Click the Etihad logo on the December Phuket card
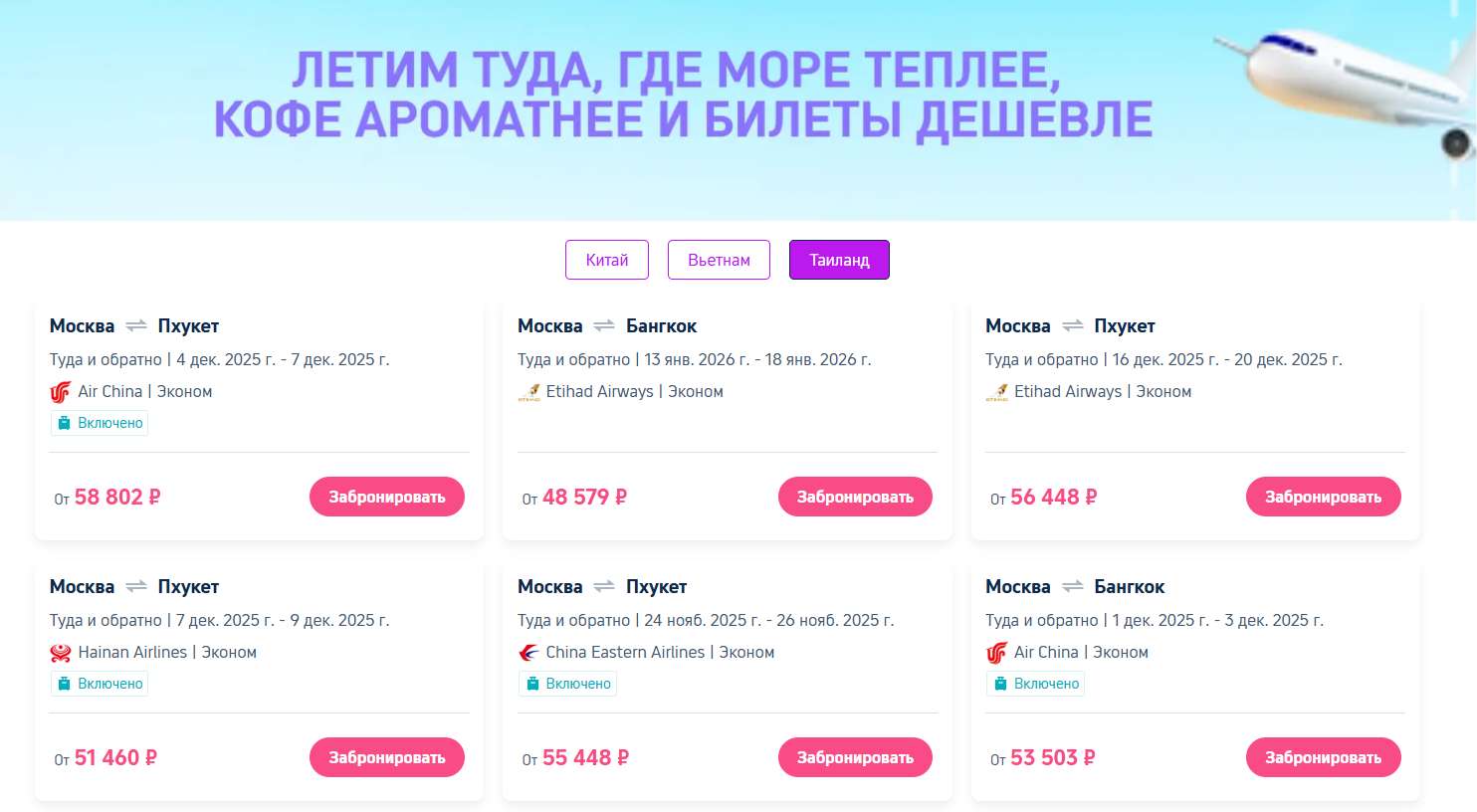Image resolution: width=1477 pixels, height=812 pixels. pyautogui.click(x=996, y=391)
